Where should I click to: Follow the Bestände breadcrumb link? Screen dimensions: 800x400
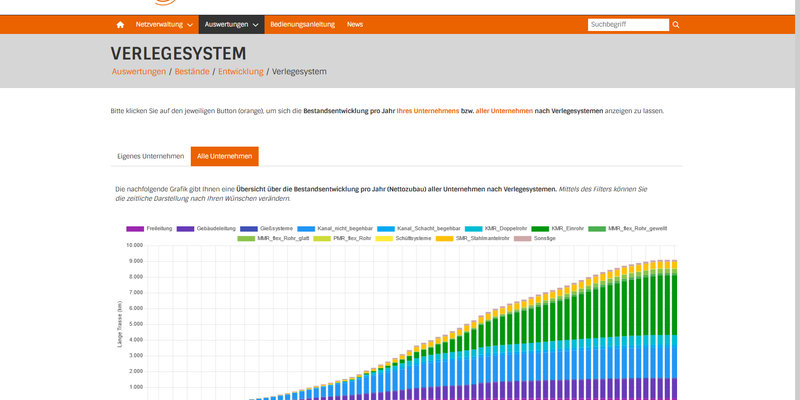pyautogui.click(x=192, y=71)
